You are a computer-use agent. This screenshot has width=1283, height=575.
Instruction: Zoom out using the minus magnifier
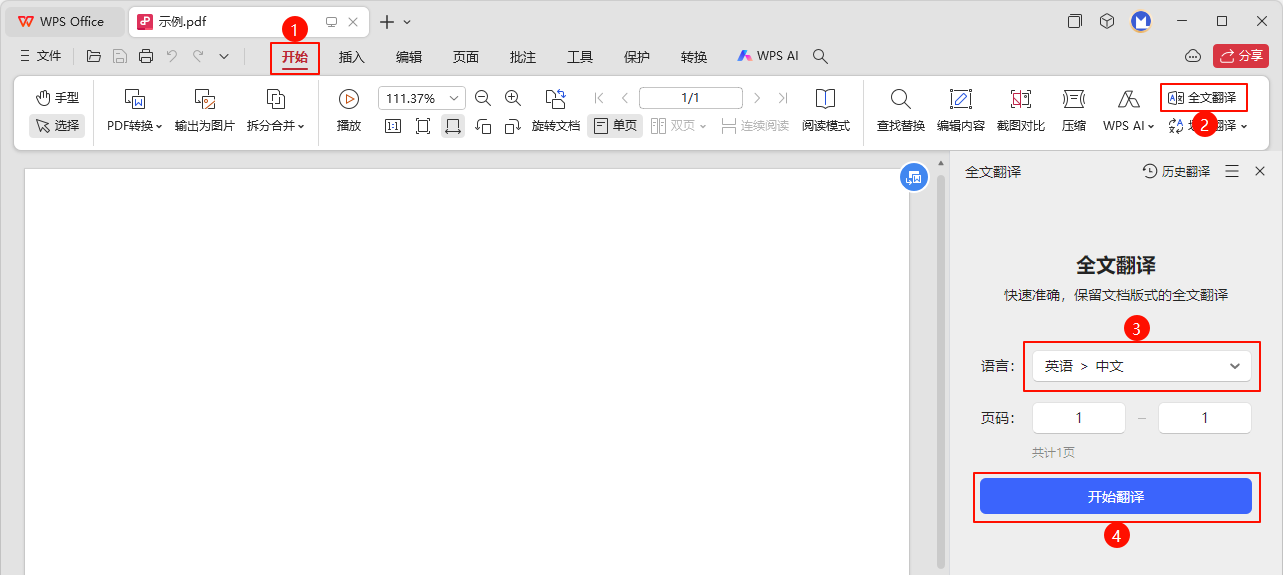click(483, 98)
